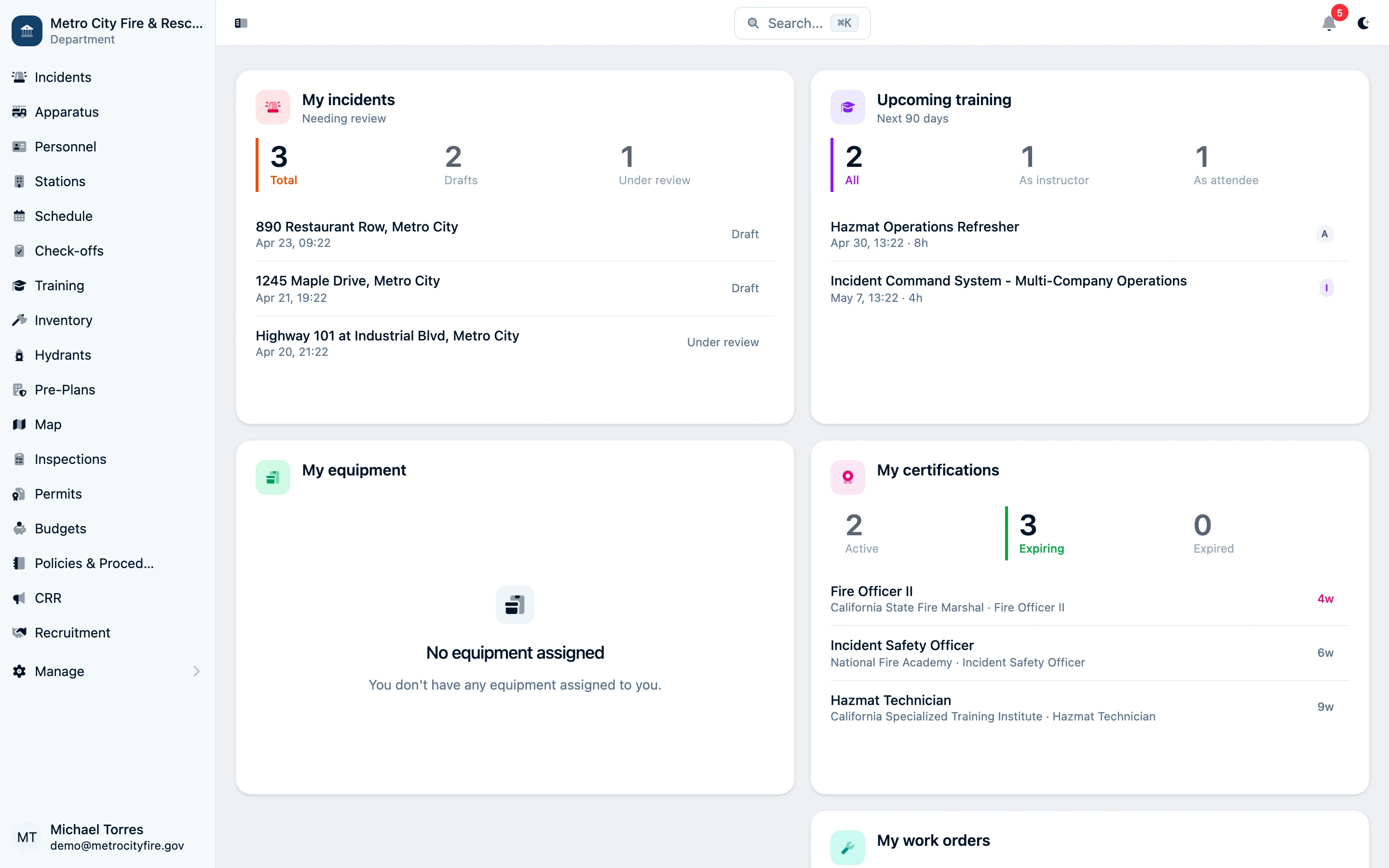Collapse the sidebar with the panel icon
The height and width of the screenshot is (868, 1389).
pyautogui.click(x=241, y=23)
